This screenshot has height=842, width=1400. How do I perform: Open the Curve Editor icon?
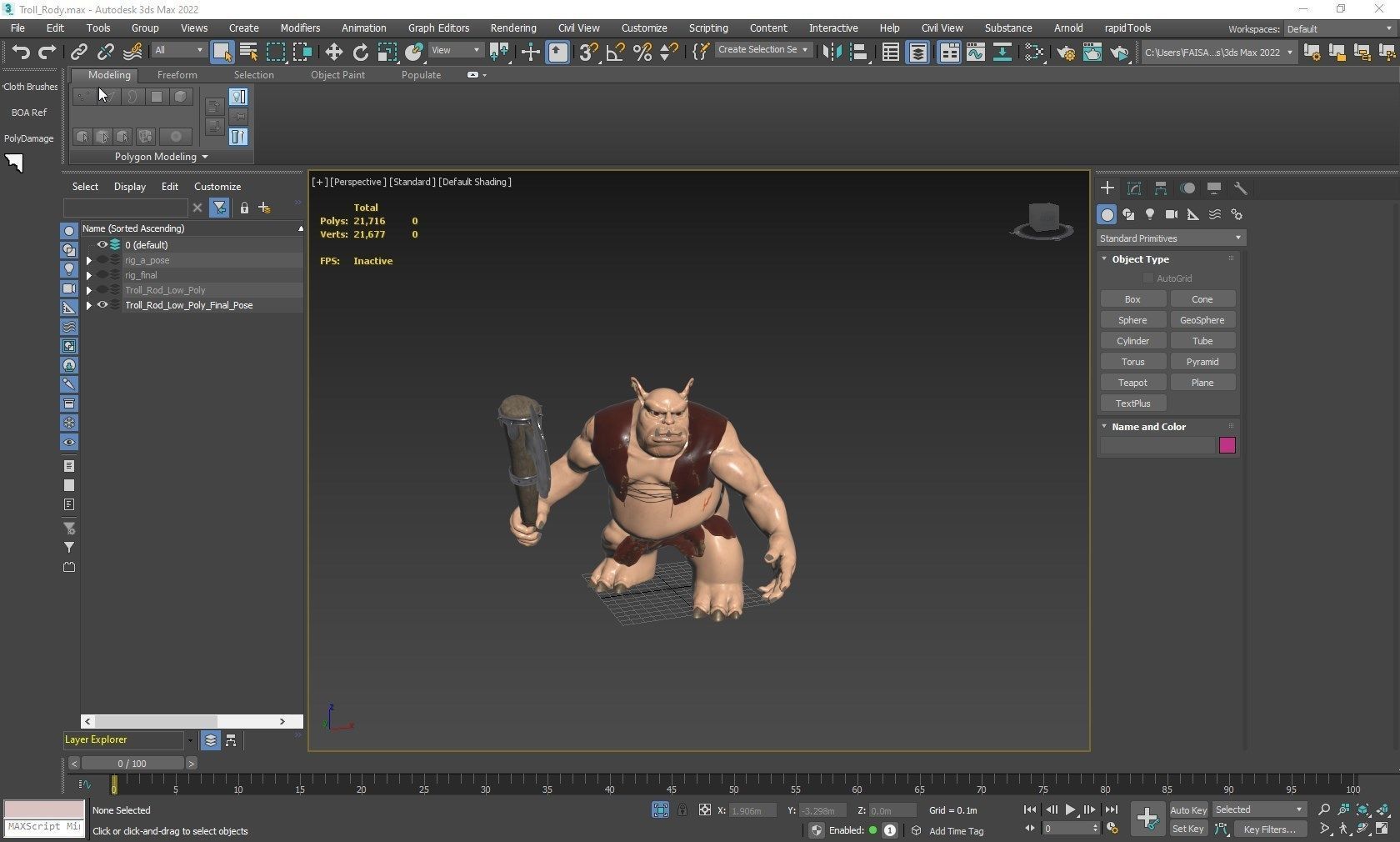click(x=975, y=52)
